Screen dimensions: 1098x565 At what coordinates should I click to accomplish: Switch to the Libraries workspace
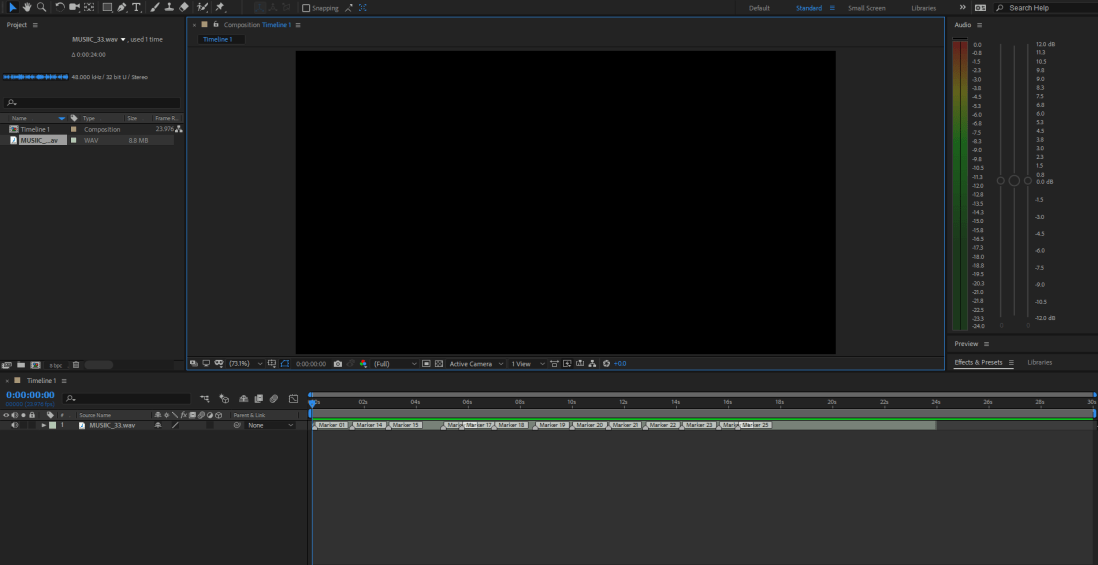click(x=924, y=8)
